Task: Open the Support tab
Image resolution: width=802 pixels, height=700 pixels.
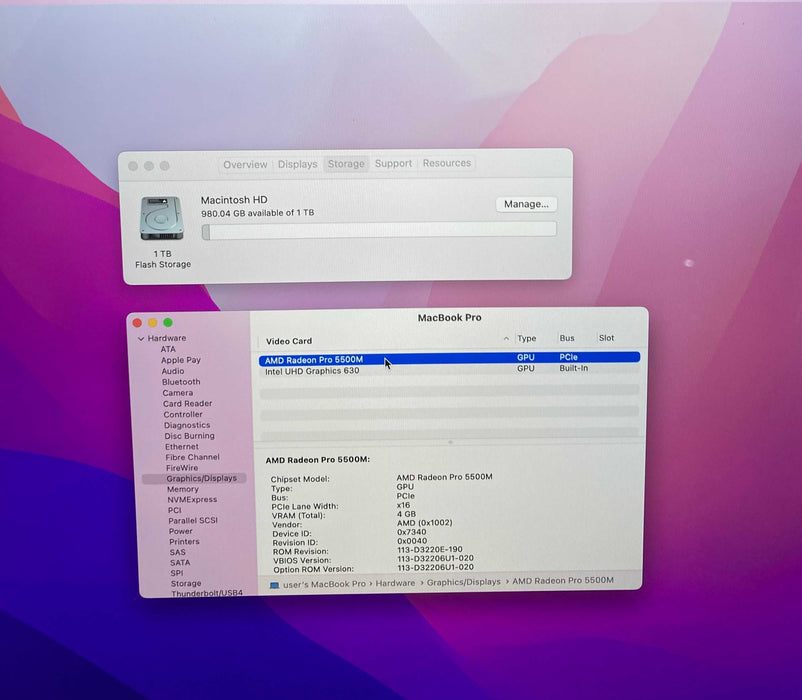Action: click(x=393, y=164)
